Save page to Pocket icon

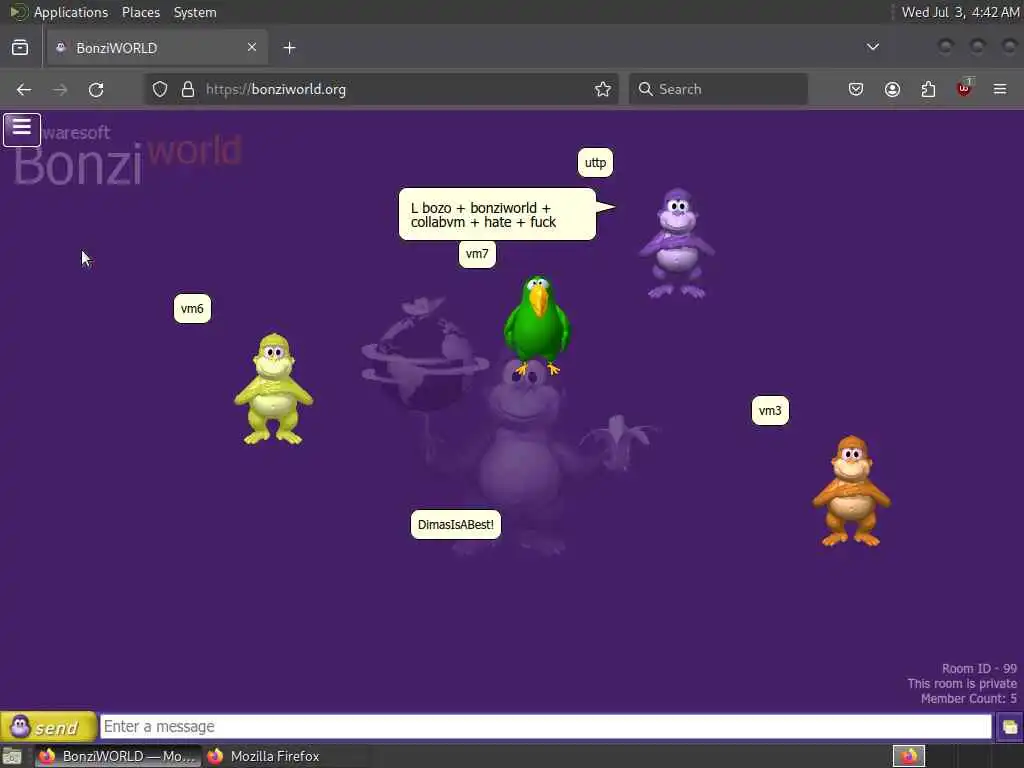click(x=856, y=89)
